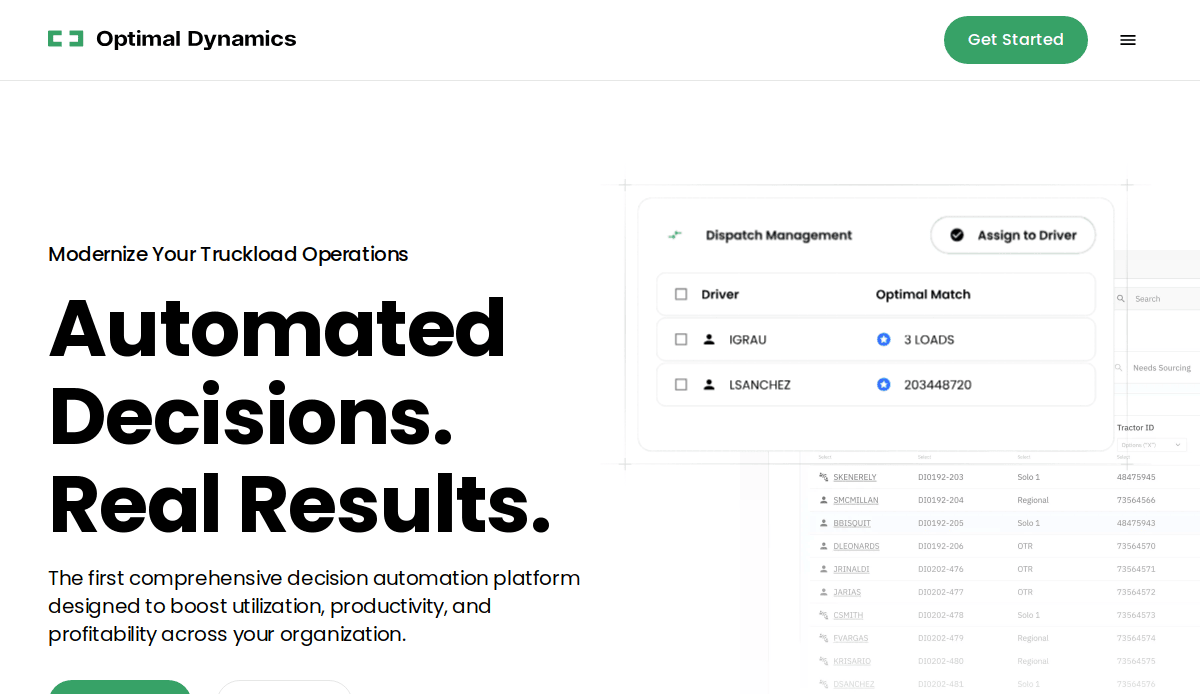Click the Needs Sourcing filter field

pyautogui.click(x=1161, y=368)
